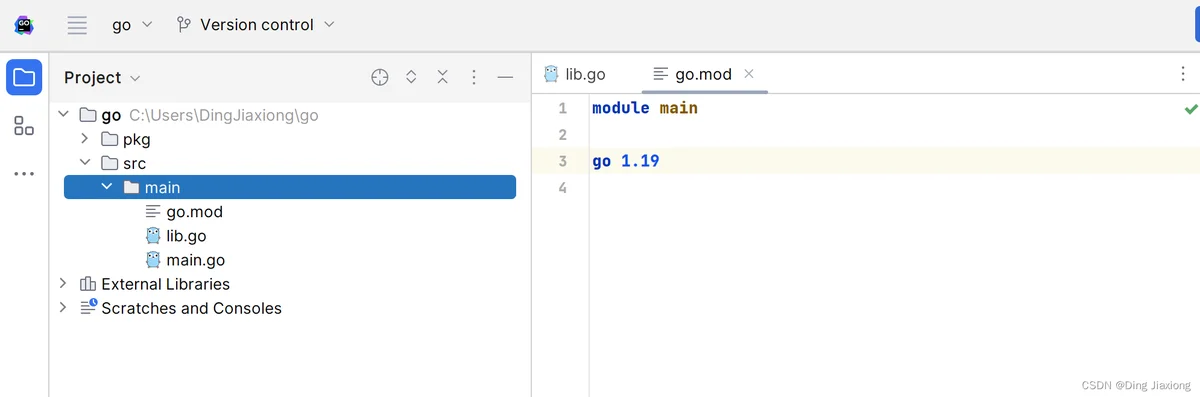
Task: Collapse all Project tree items
Action: coord(442,77)
